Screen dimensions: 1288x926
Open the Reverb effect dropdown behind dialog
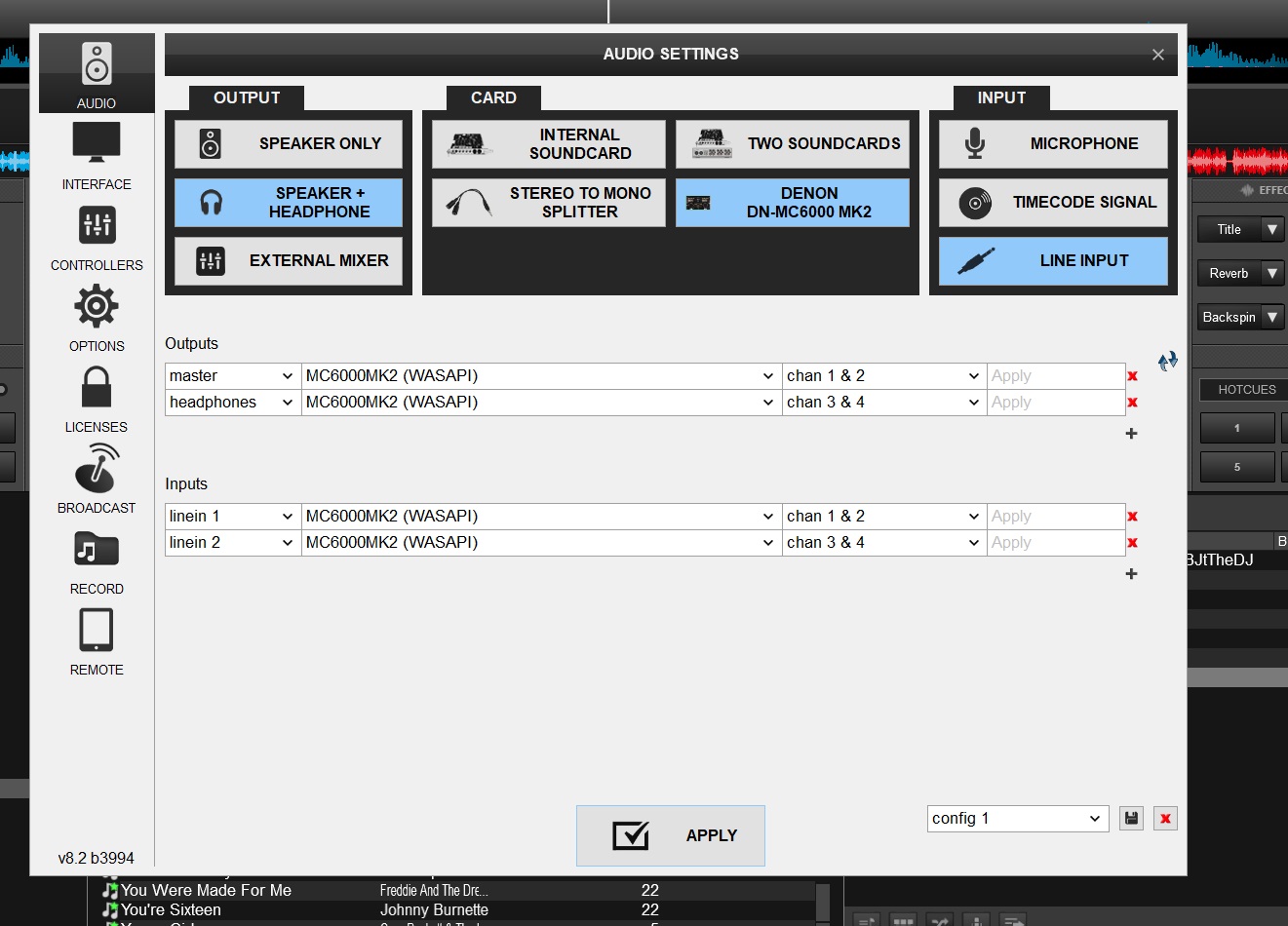[x=1271, y=274]
